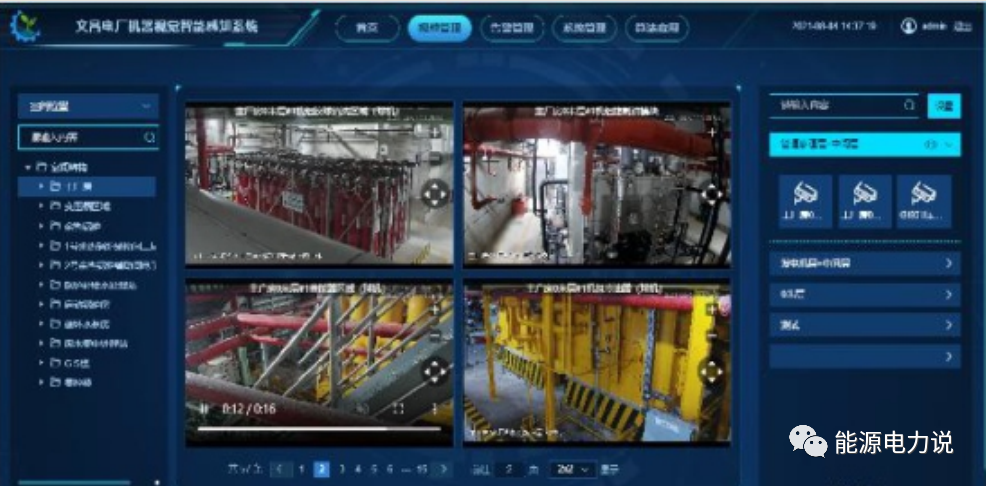Viewport: 986px width, 486px height.
Task: Open PTZ direction pad on red cylinder racks video
Action: 435,193
